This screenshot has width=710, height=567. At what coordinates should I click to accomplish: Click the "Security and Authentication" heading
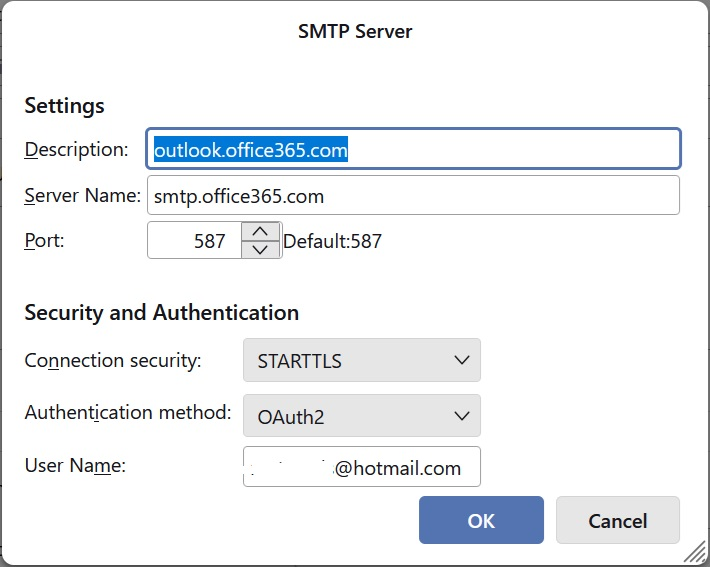[162, 312]
